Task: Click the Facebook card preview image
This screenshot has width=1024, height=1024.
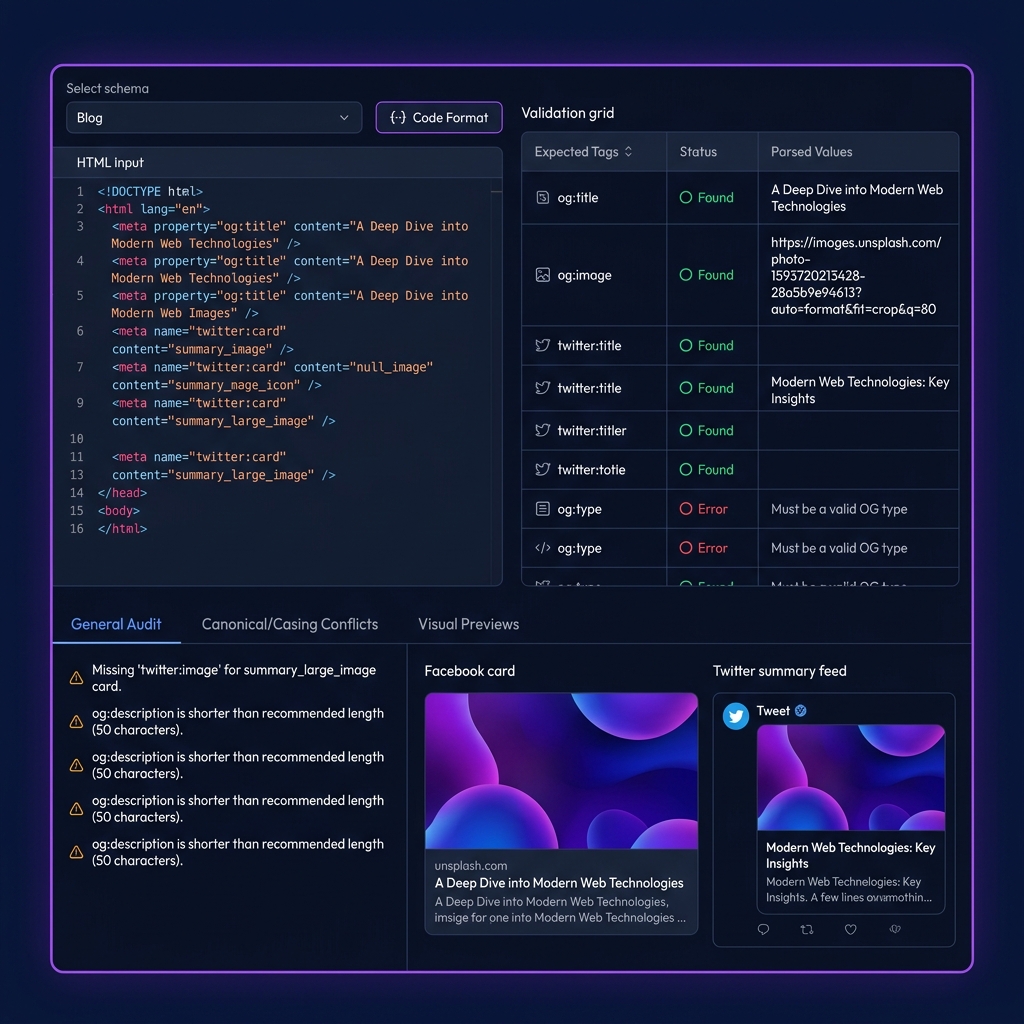Action: [x=562, y=771]
